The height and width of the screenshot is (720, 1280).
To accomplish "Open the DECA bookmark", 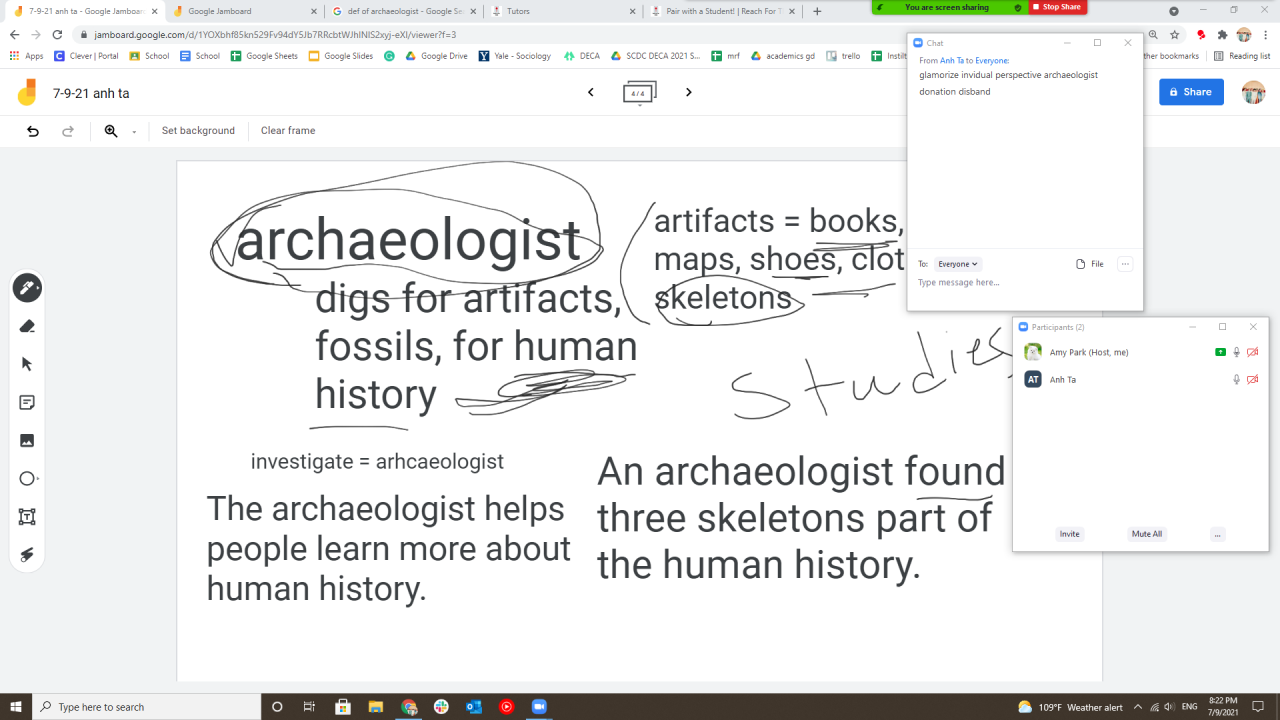I will [x=582, y=56].
